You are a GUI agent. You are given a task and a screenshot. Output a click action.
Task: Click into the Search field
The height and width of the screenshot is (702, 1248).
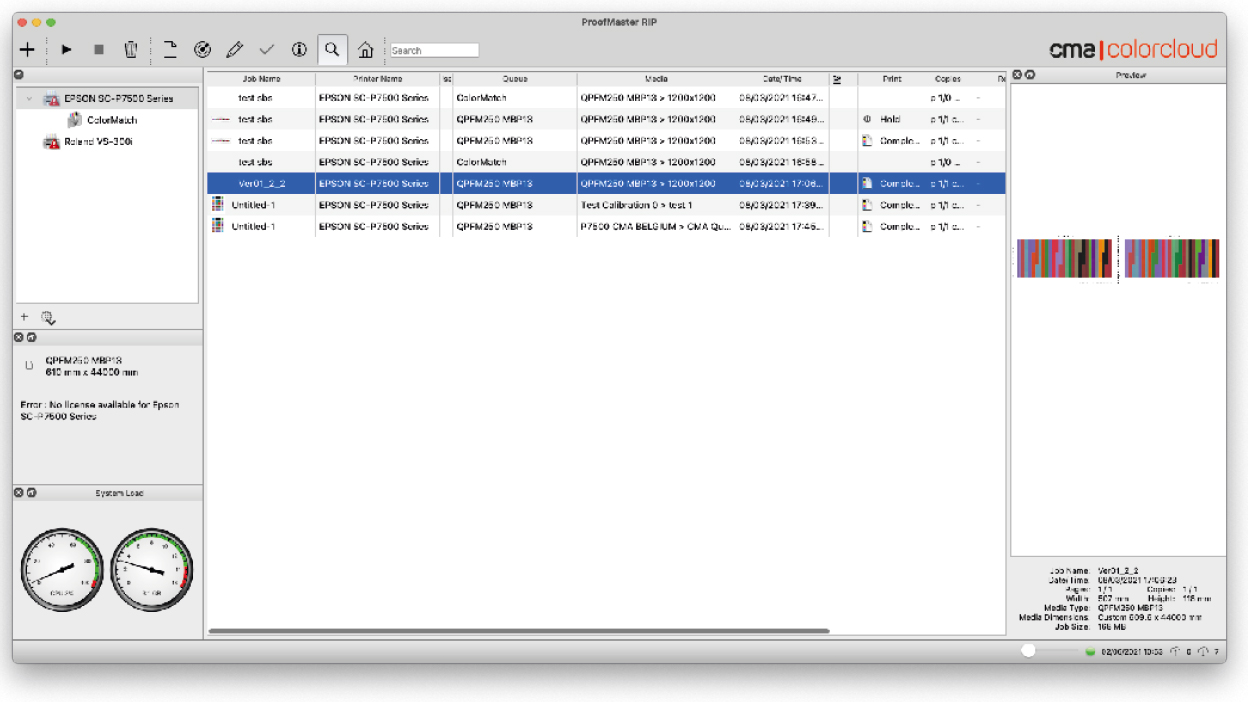[434, 50]
